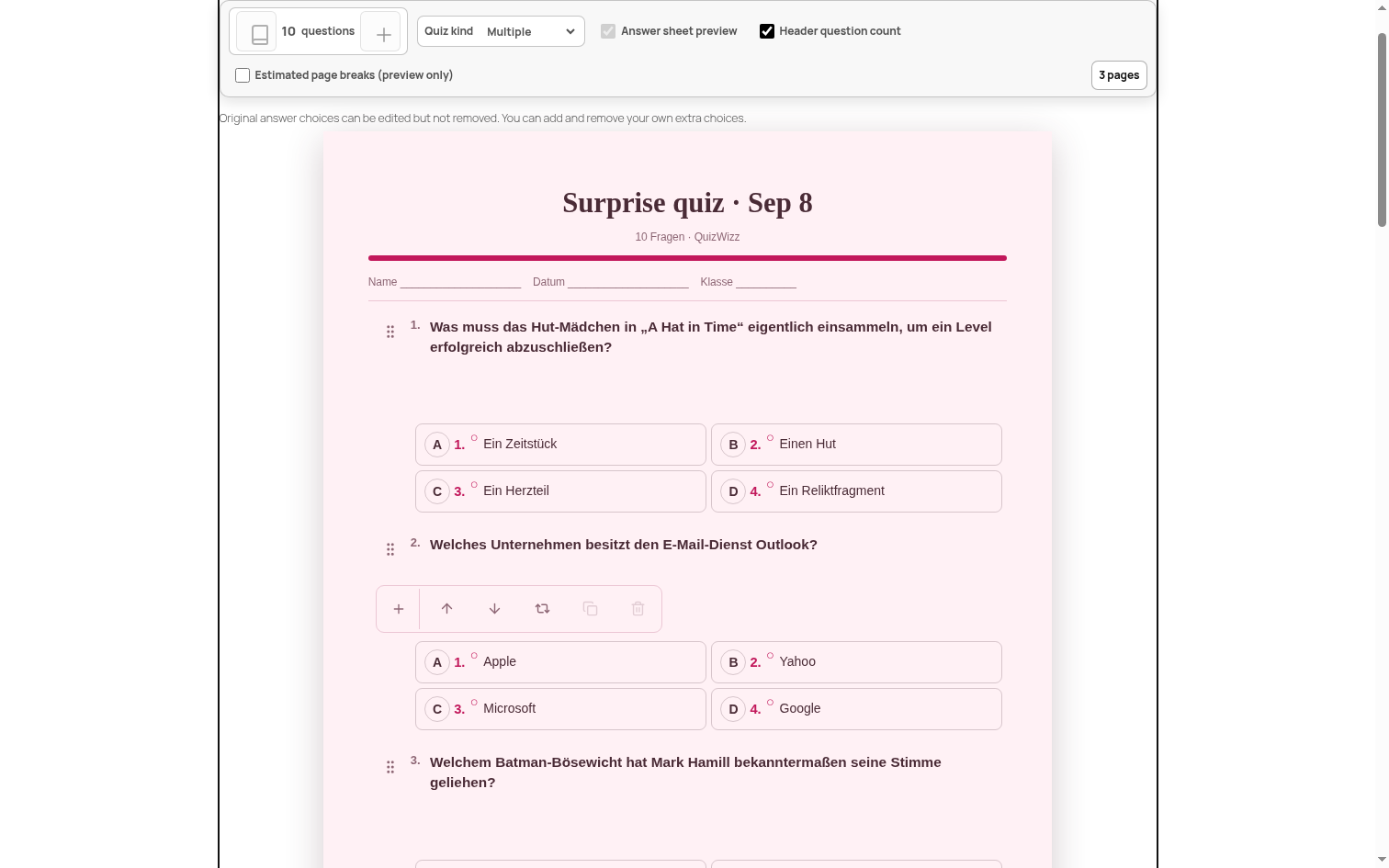
Task: Toggle the Answer sheet preview checkbox
Action: 608,31
